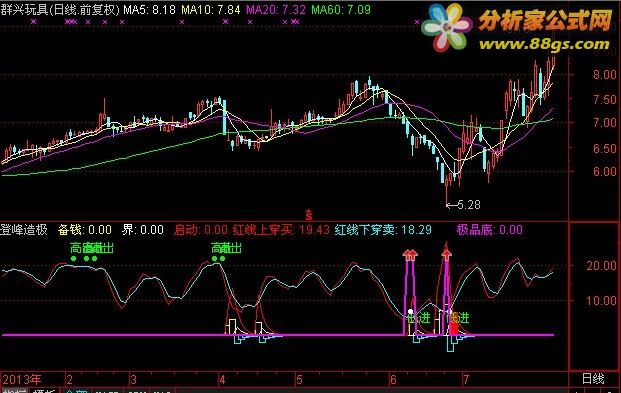
Task: Open the www.88gs.com link
Action: (x=544, y=44)
